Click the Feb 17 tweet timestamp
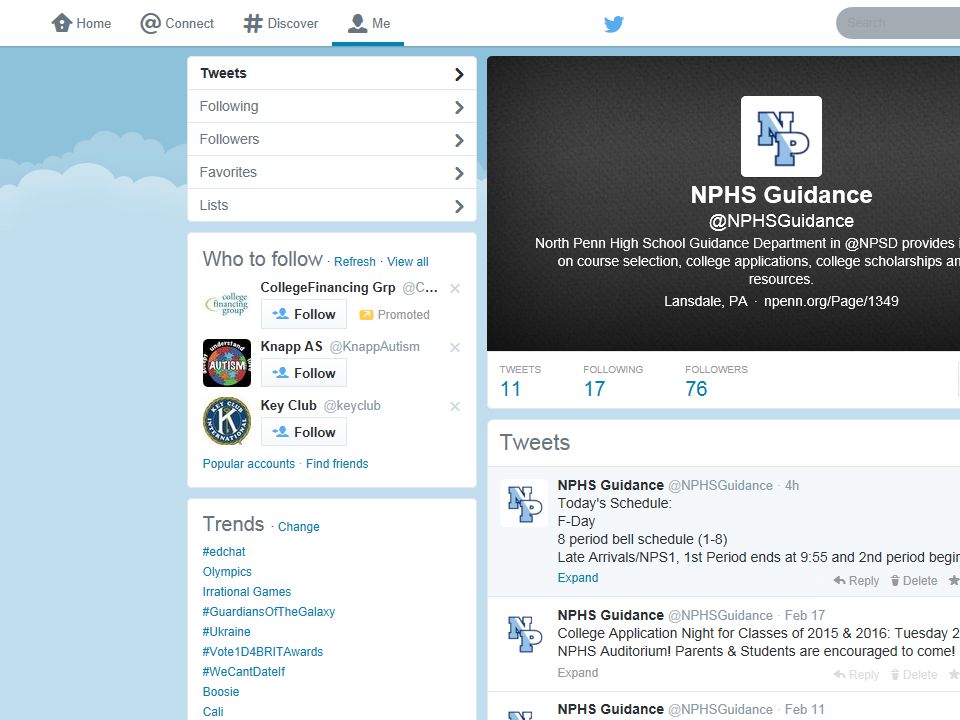 coord(804,615)
